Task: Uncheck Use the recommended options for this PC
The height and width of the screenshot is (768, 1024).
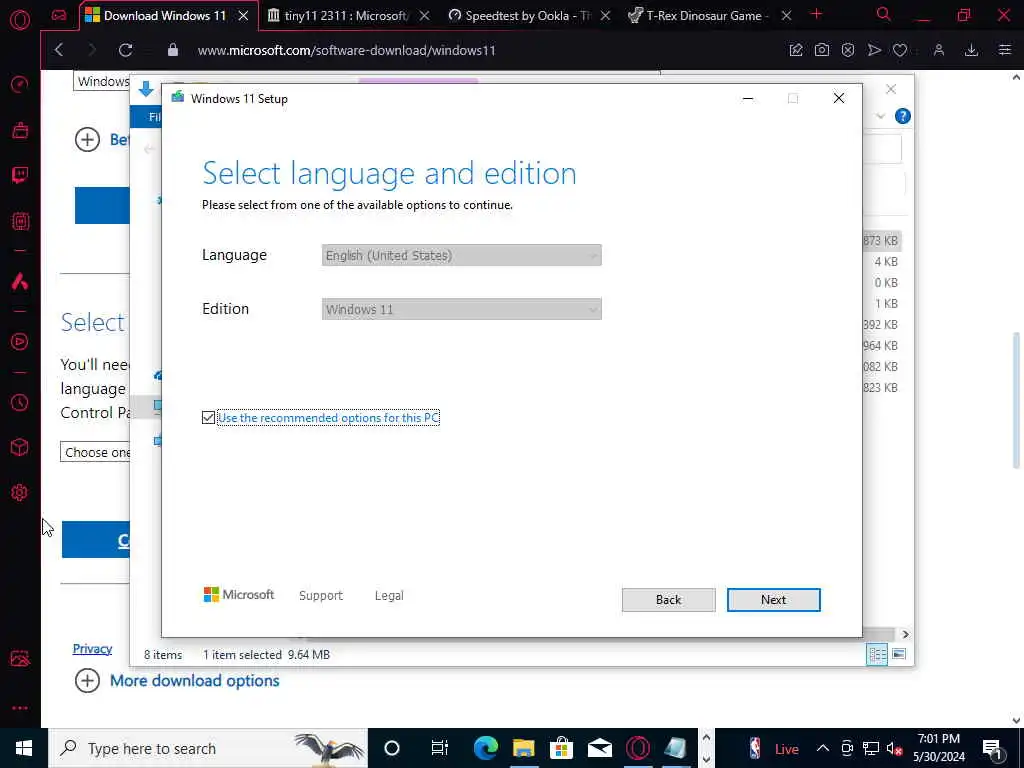Action: (x=208, y=417)
